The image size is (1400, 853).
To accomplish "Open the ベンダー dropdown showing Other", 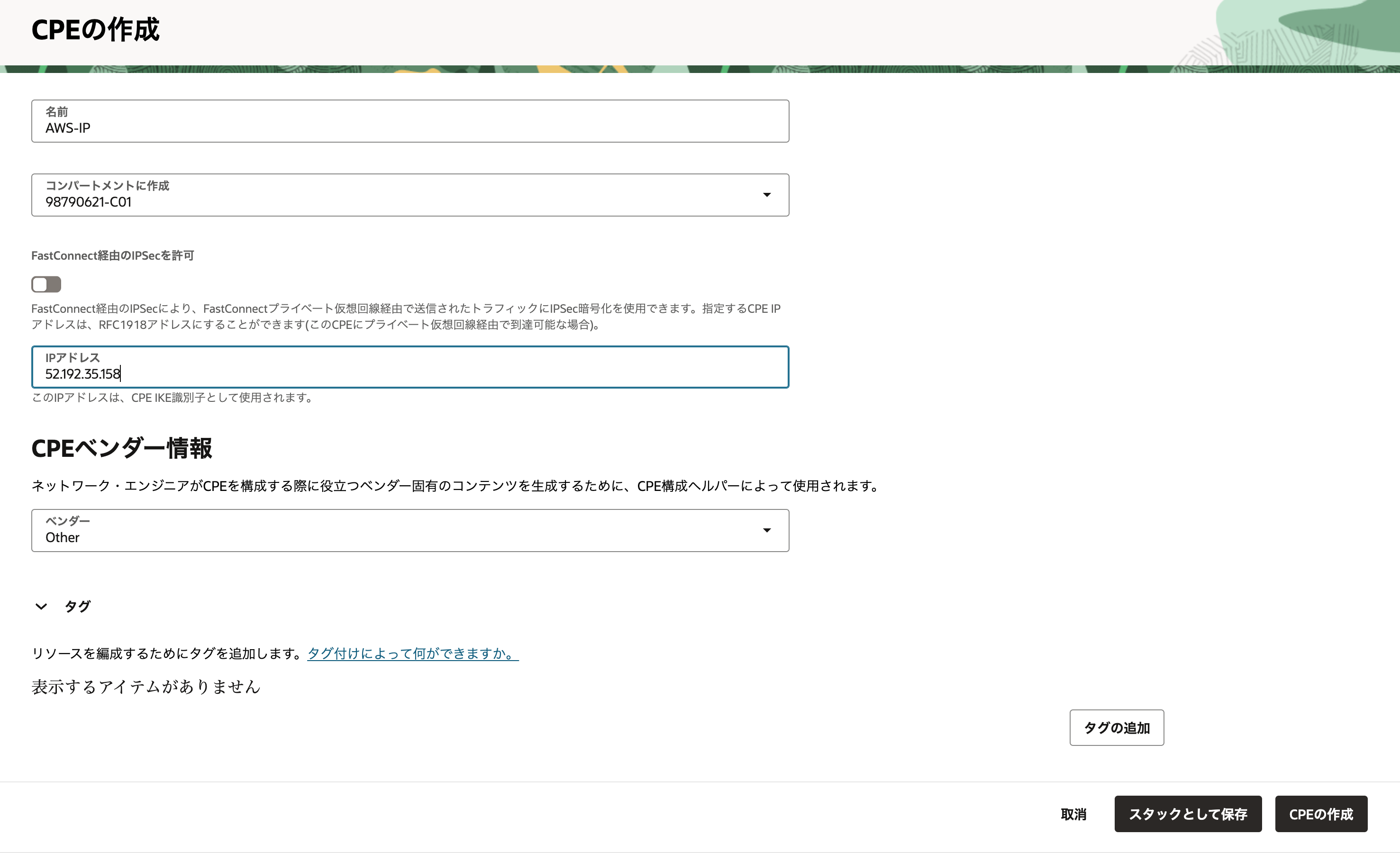I will (x=409, y=530).
